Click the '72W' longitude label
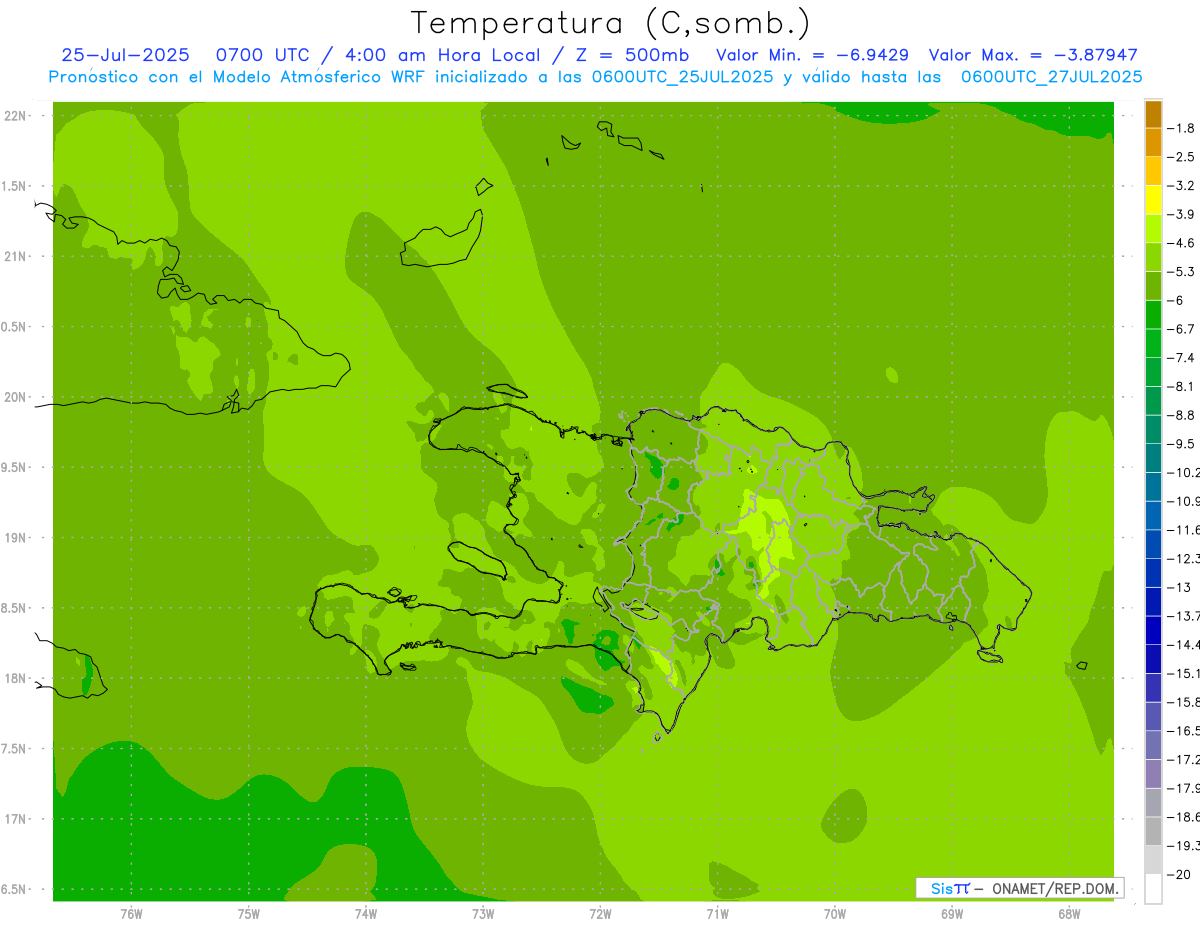1200x927 pixels. tap(600, 913)
